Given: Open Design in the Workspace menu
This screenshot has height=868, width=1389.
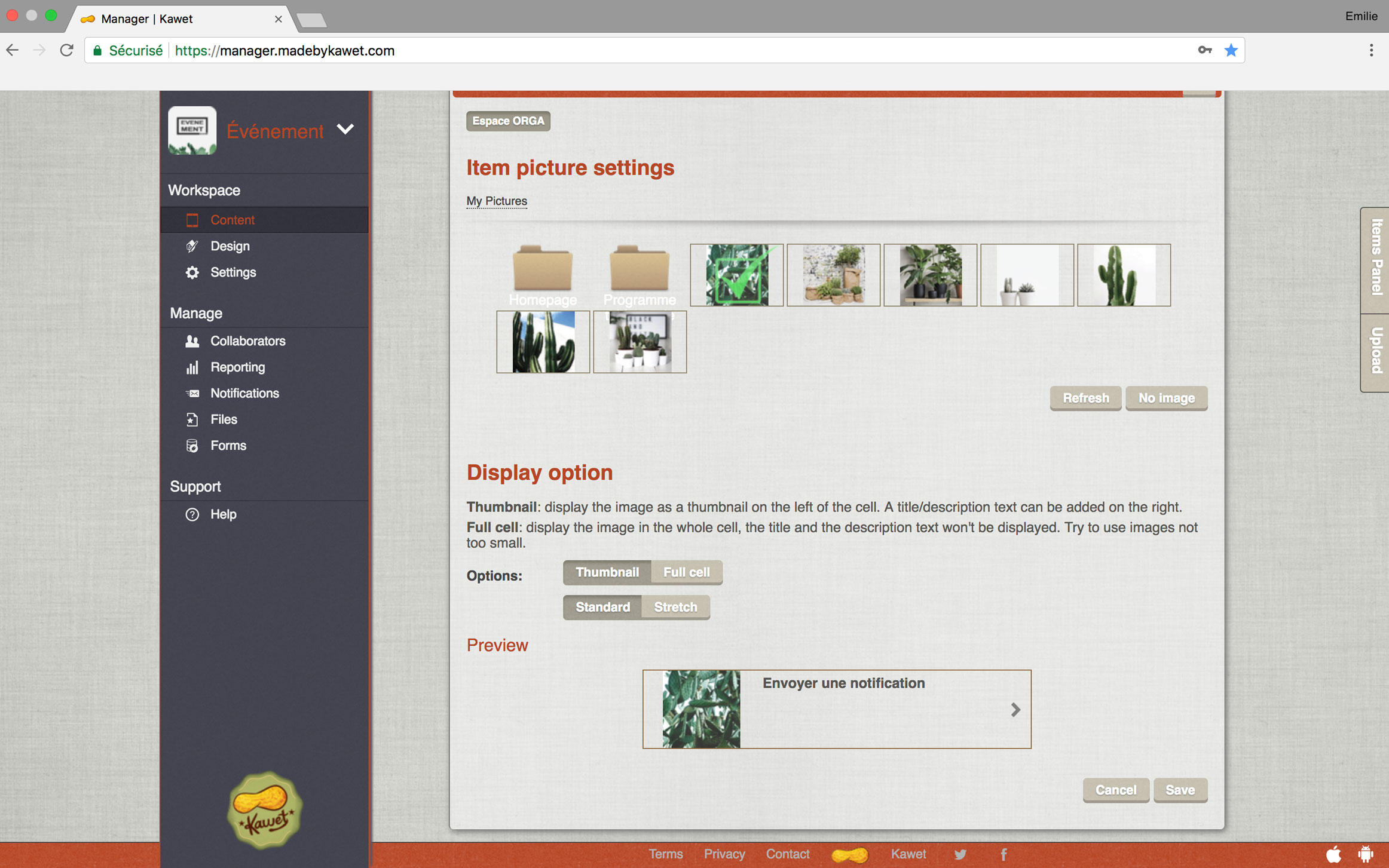Looking at the screenshot, I should point(230,246).
